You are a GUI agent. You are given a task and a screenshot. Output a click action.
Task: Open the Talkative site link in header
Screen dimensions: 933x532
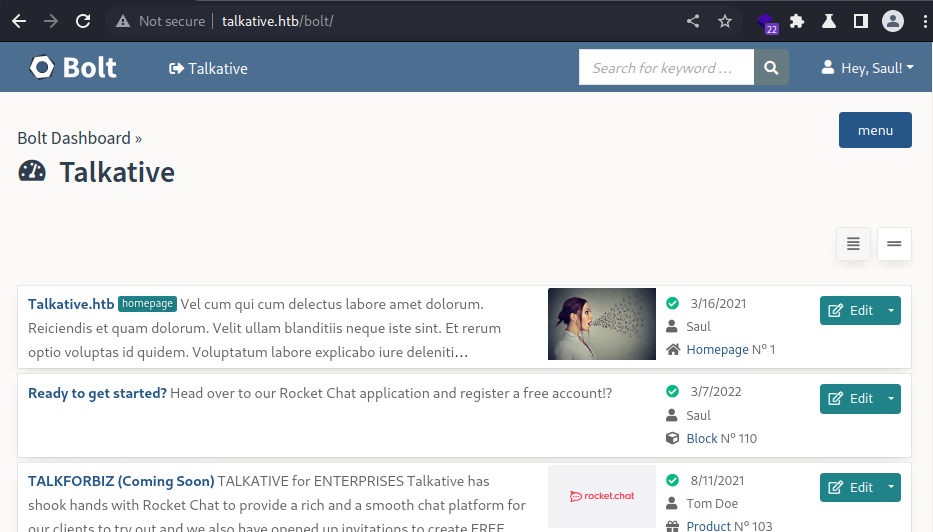208,68
